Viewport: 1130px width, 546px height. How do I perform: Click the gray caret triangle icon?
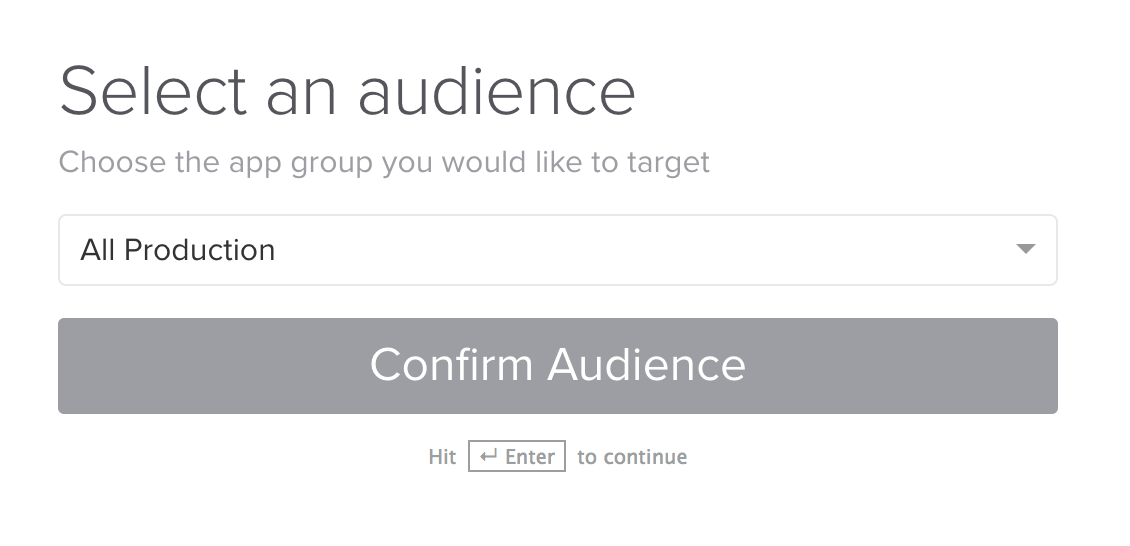1025,249
